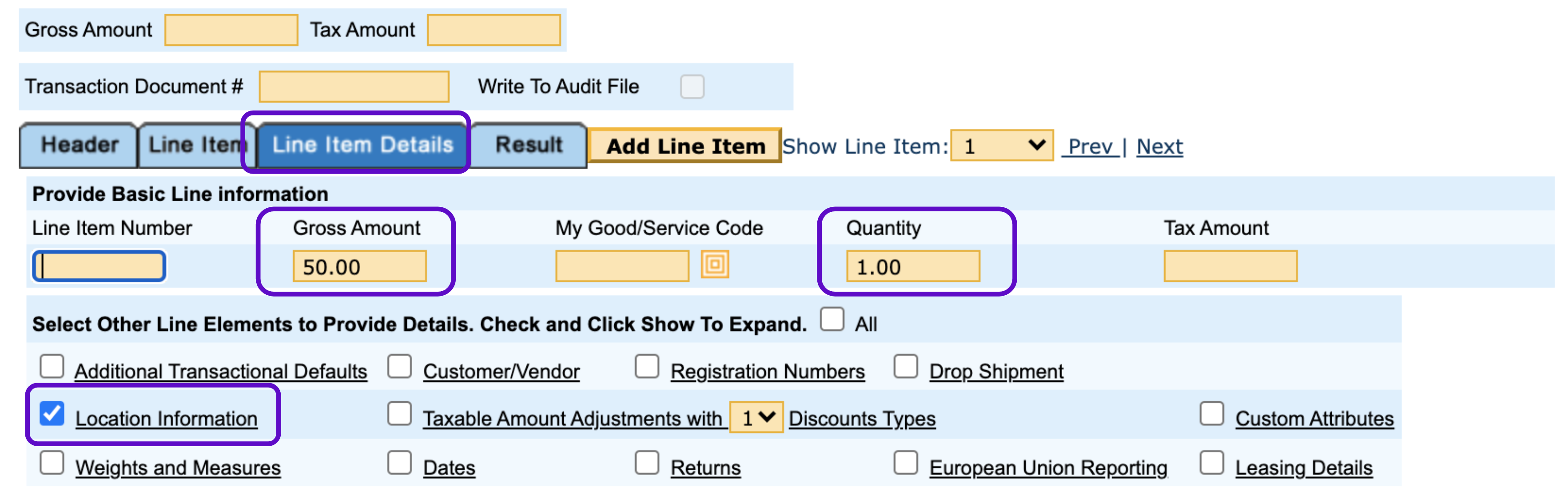
Task: Tick the Drop Shipment checkbox
Action: pos(905,367)
